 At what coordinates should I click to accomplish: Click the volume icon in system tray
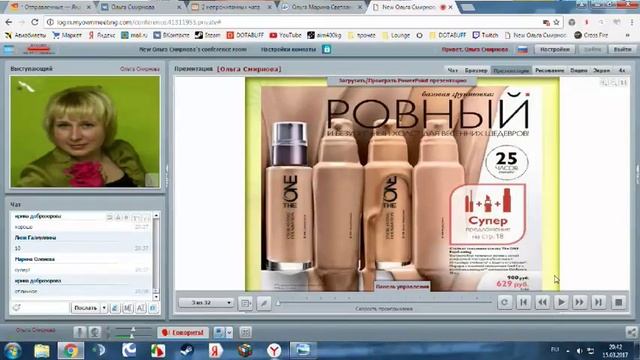coord(579,351)
